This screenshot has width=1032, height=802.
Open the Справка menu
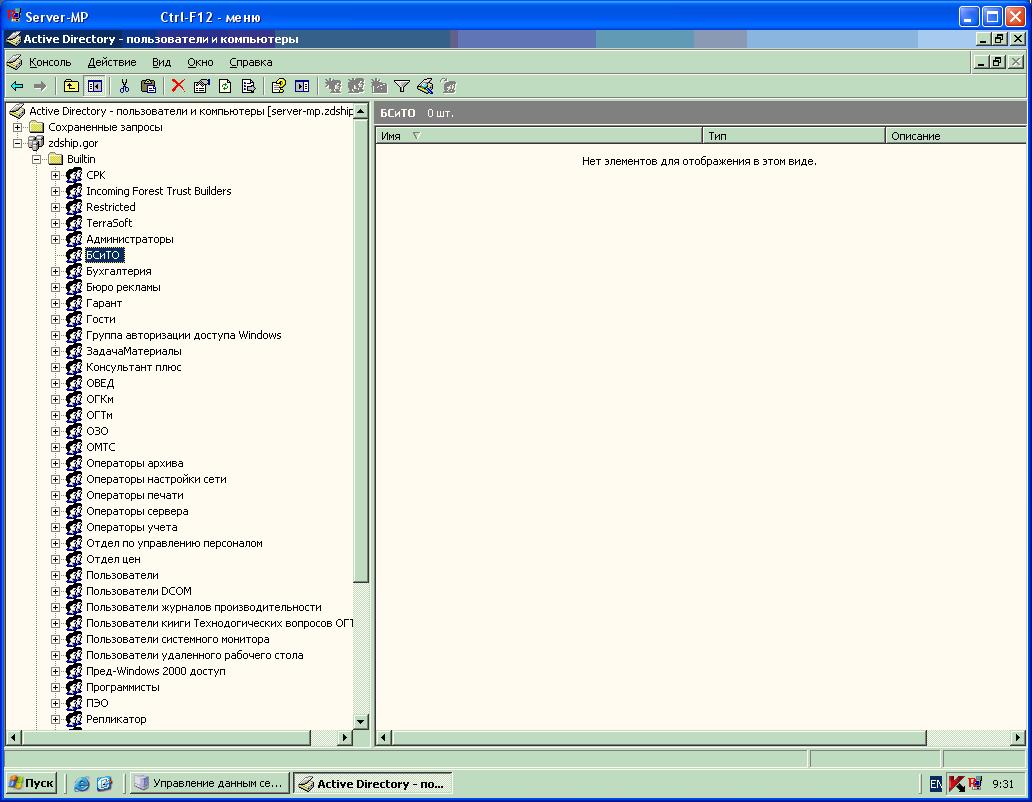pyautogui.click(x=251, y=63)
